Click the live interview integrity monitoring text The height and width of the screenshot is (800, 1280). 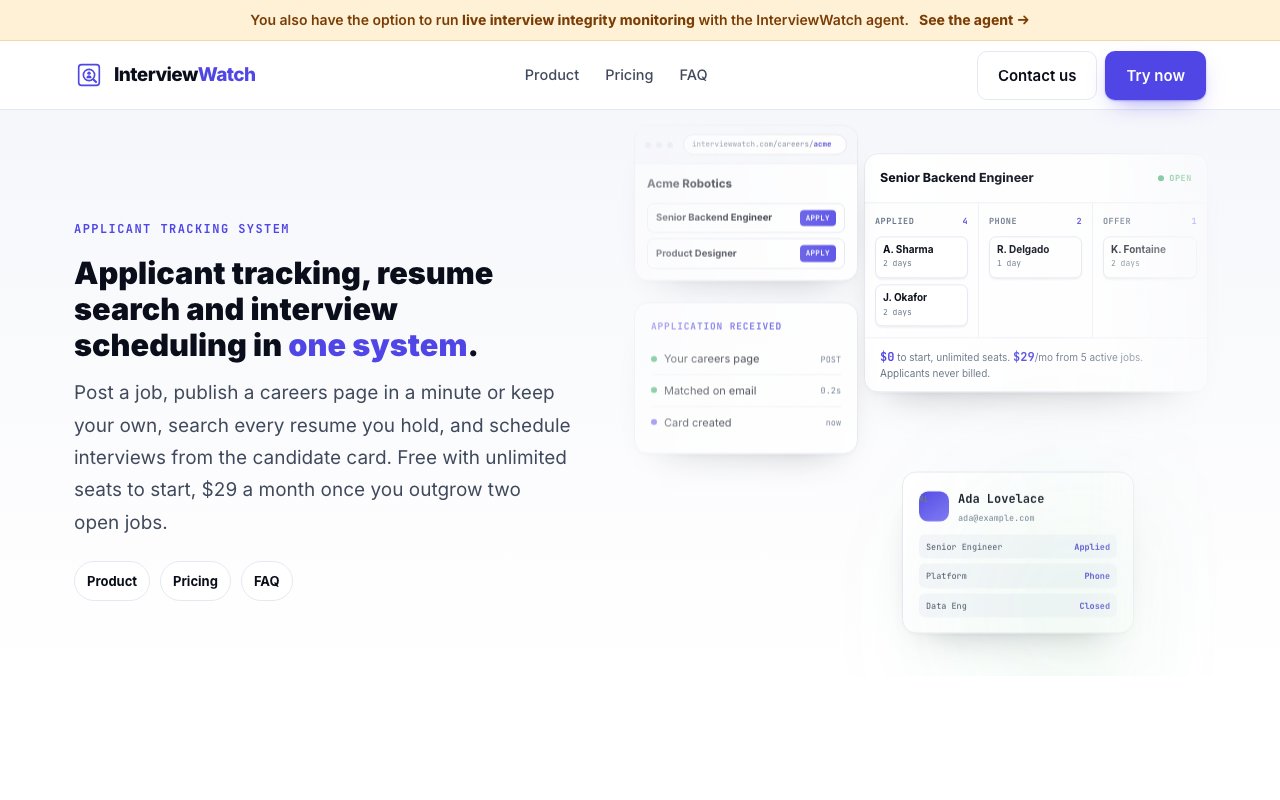pyautogui.click(x=578, y=20)
